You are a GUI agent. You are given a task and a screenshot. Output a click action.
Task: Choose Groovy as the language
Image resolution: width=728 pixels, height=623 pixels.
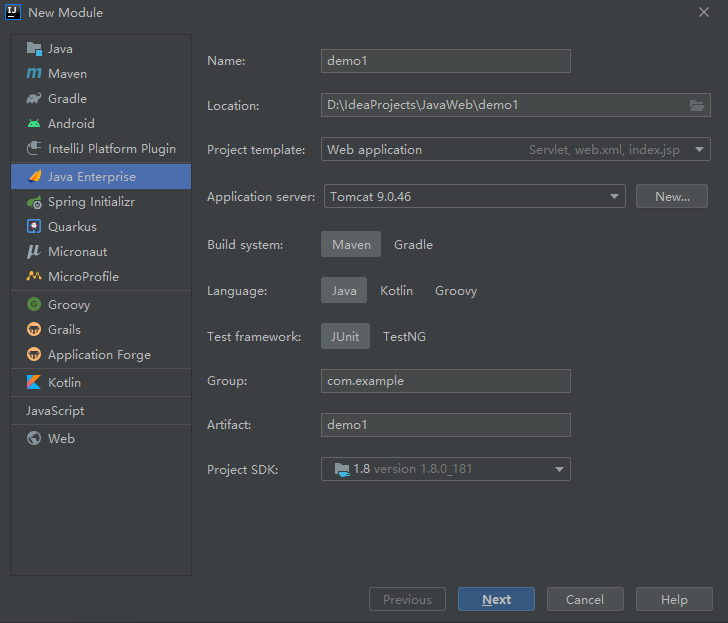[x=456, y=291]
